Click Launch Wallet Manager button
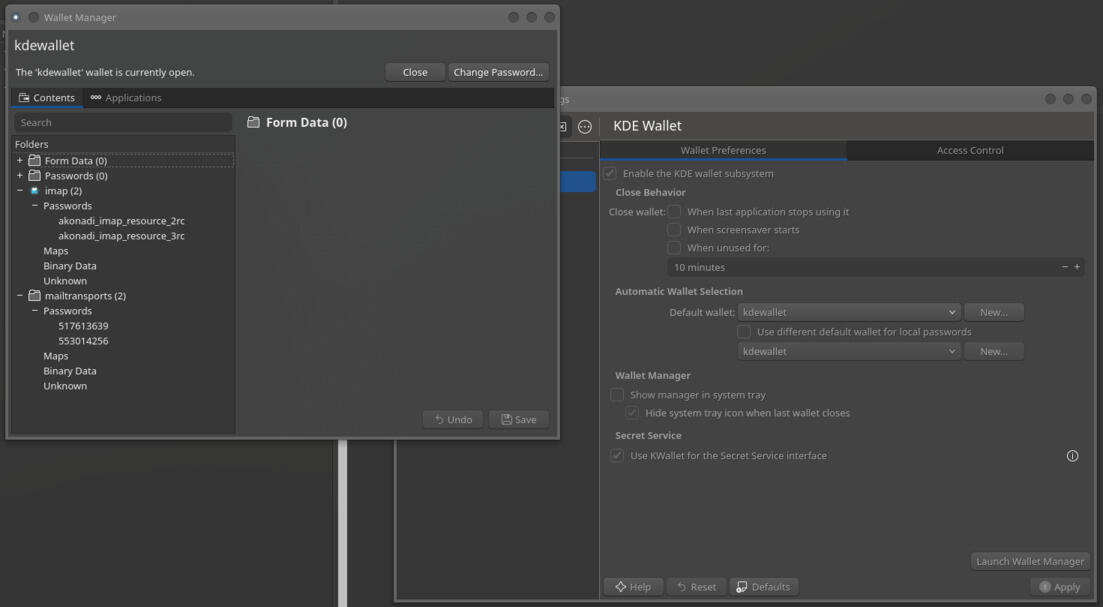Screen dimensions: 1103x607 click(x=1030, y=561)
